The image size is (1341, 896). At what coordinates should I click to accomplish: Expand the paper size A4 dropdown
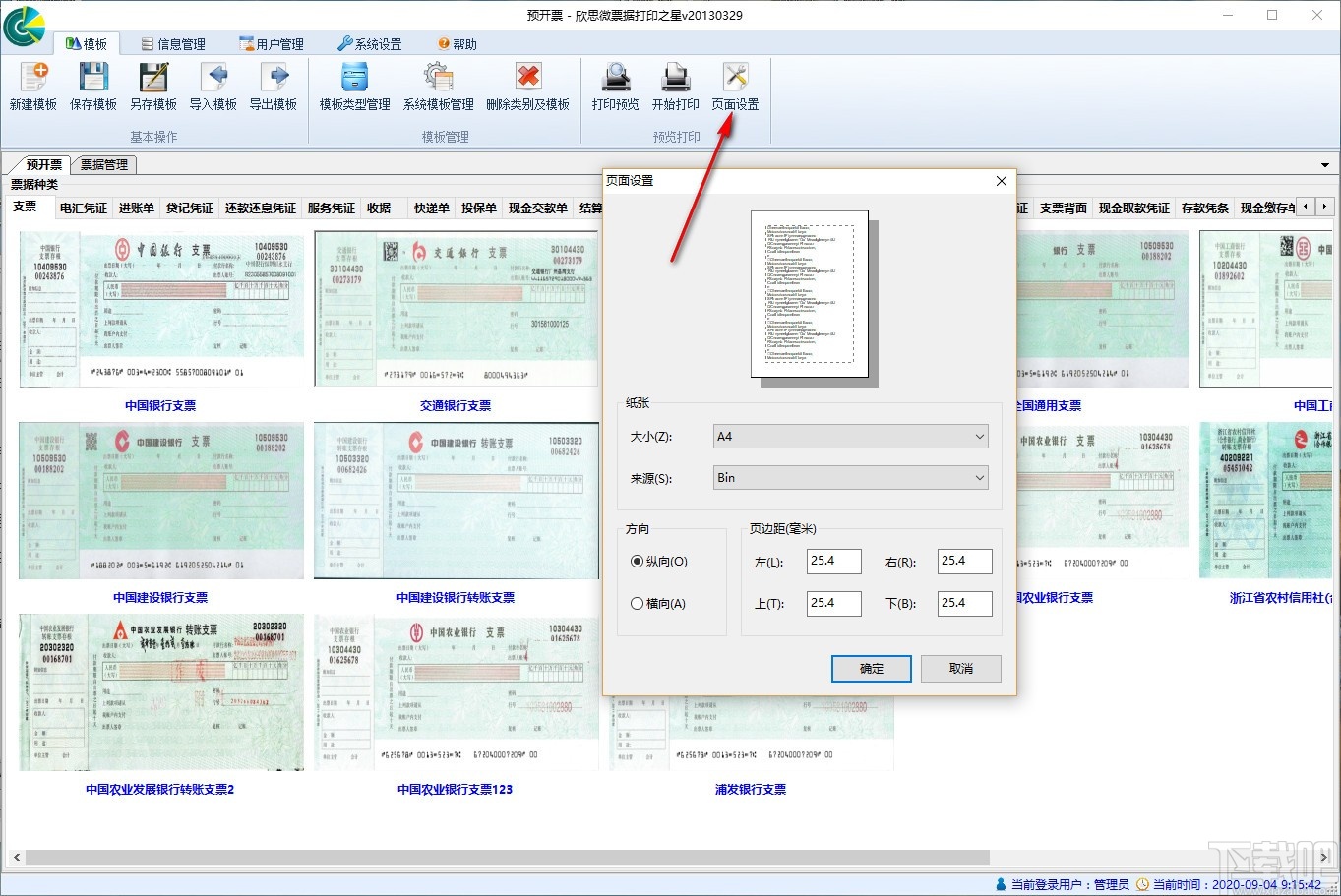pos(850,437)
